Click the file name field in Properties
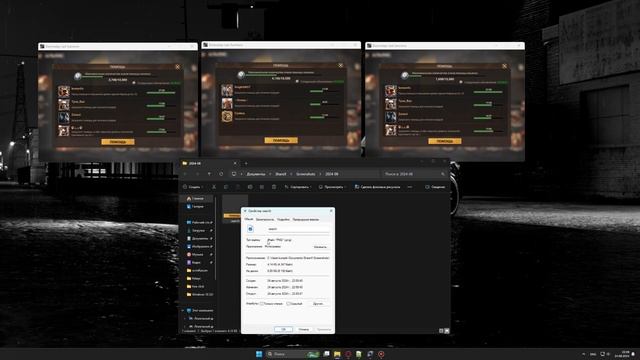Image resolution: width=640 pixels, height=360 pixels. pyautogui.click(x=298, y=229)
